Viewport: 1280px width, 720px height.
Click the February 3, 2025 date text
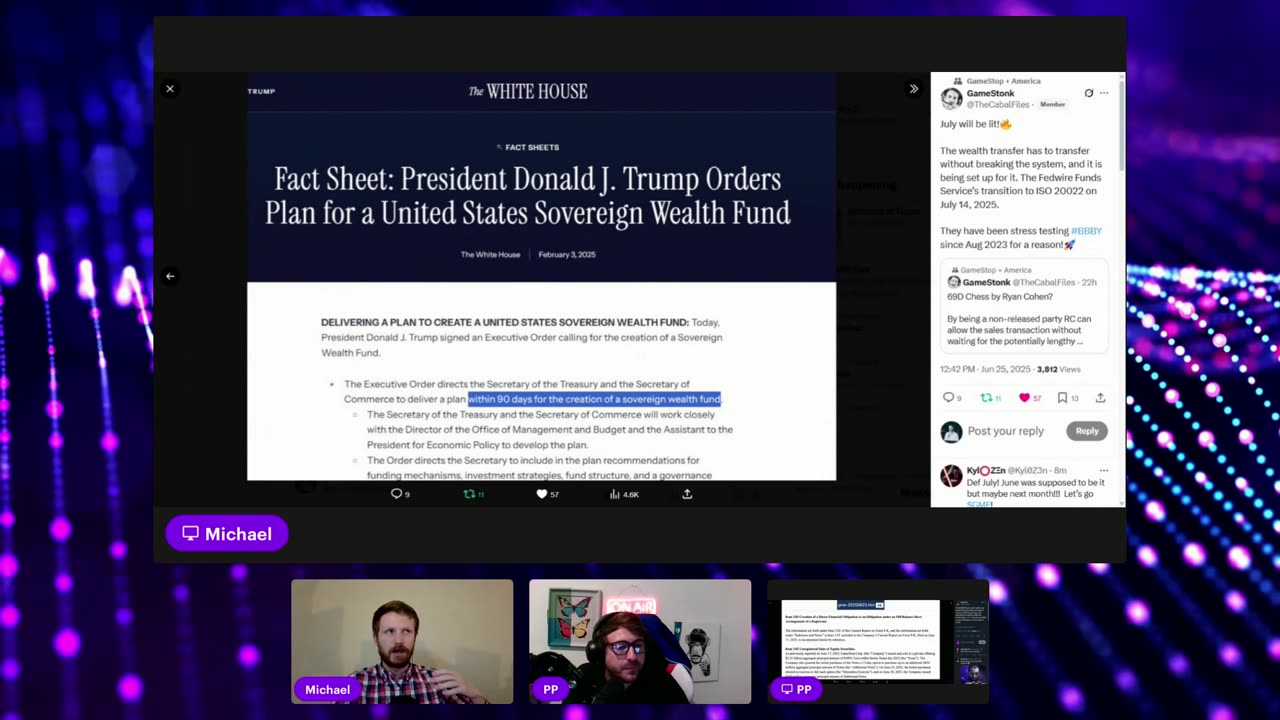coord(567,255)
